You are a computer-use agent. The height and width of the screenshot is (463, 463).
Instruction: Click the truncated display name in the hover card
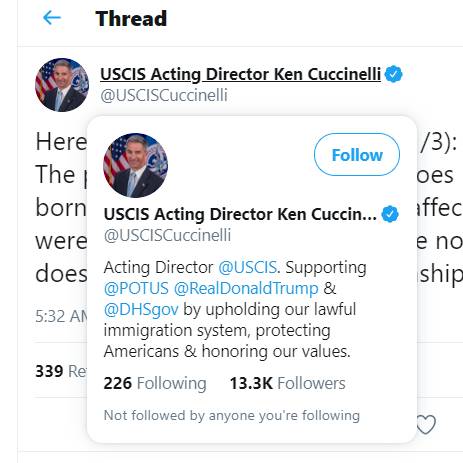[x=240, y=214]
